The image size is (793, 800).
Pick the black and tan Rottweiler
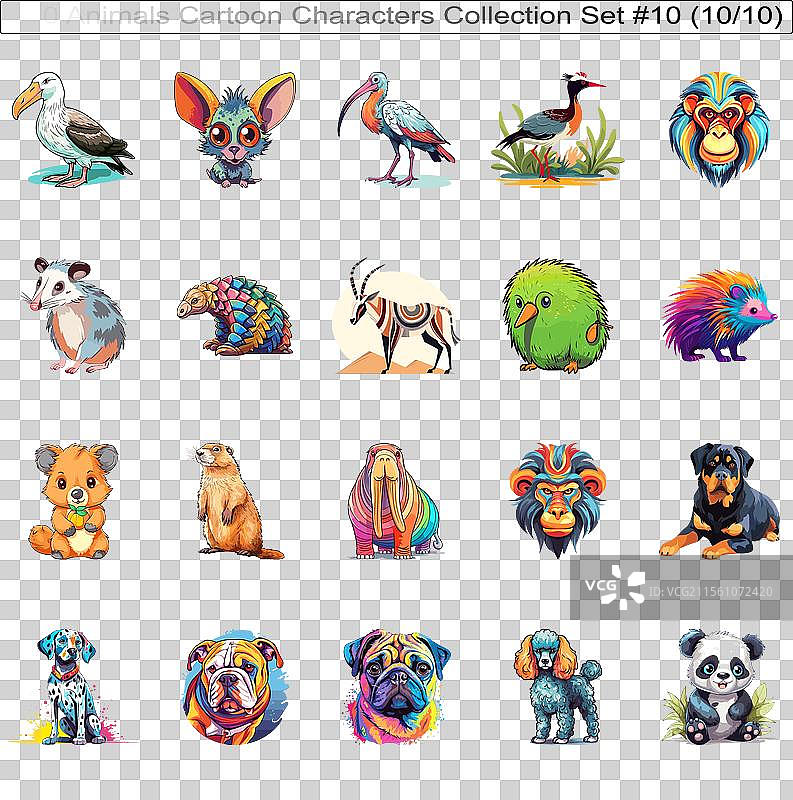click(x=720, y=502)
